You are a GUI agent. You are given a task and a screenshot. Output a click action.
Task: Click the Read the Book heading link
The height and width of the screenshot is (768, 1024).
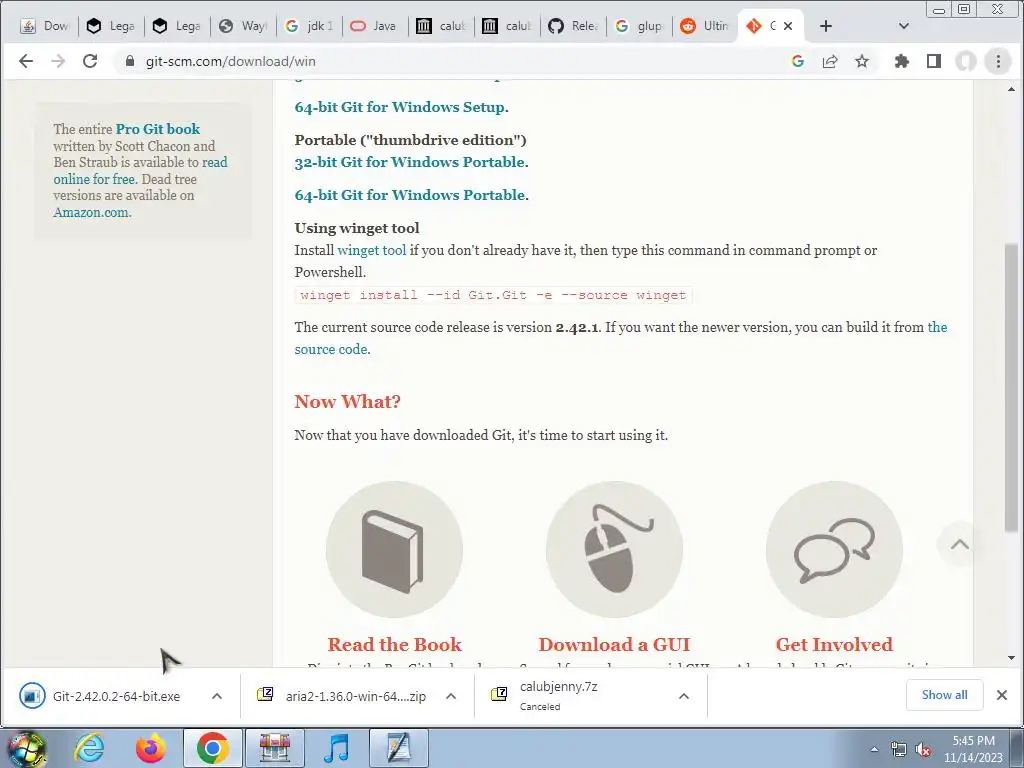click(394, 645)
